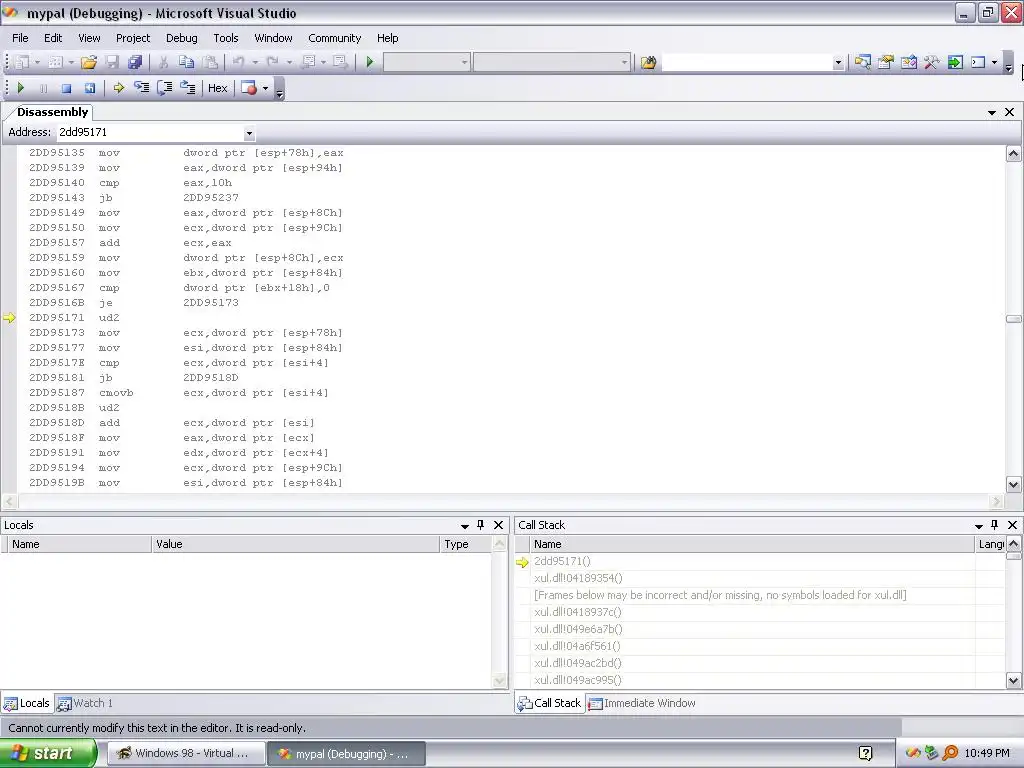Click the Stop Debugging square icon
This screenshot has height=768, width=1024.
(x=66, y=88)
